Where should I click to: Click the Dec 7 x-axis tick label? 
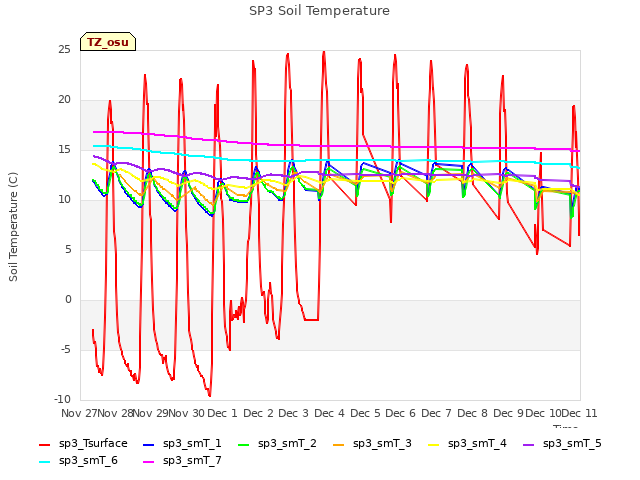click(x=437, y=413)
